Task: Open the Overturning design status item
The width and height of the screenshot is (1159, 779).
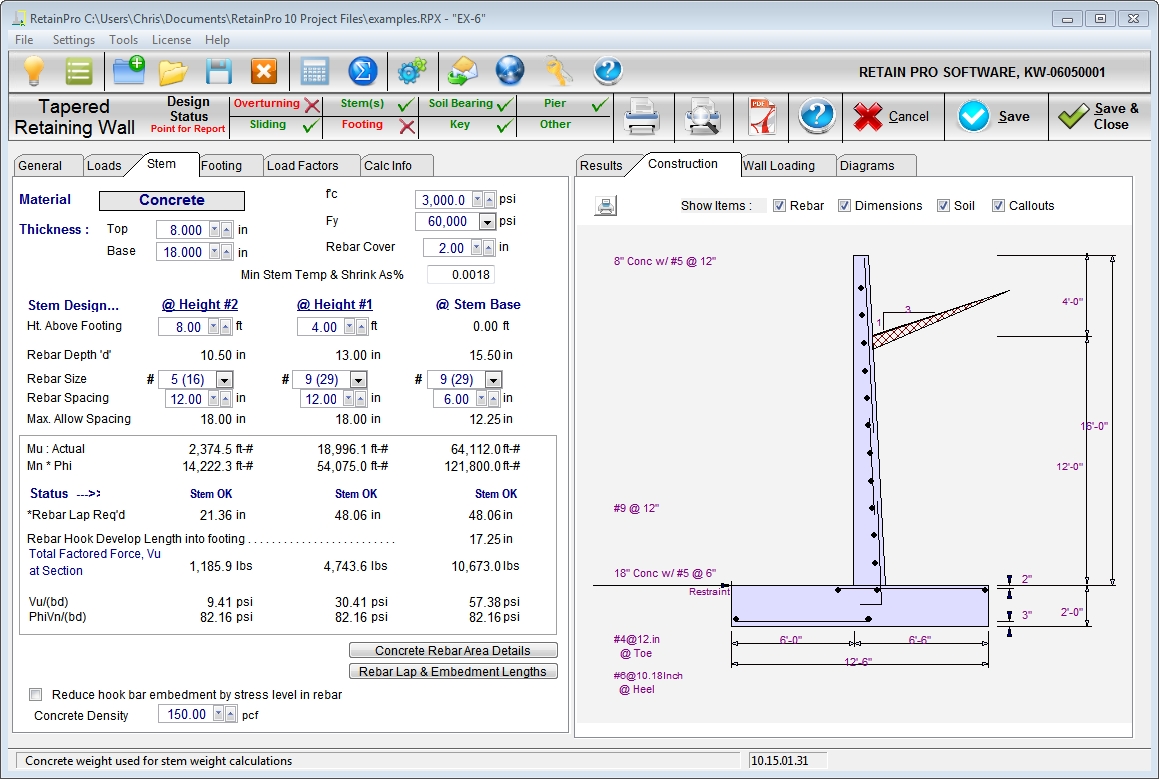Action: pos(276,105)
